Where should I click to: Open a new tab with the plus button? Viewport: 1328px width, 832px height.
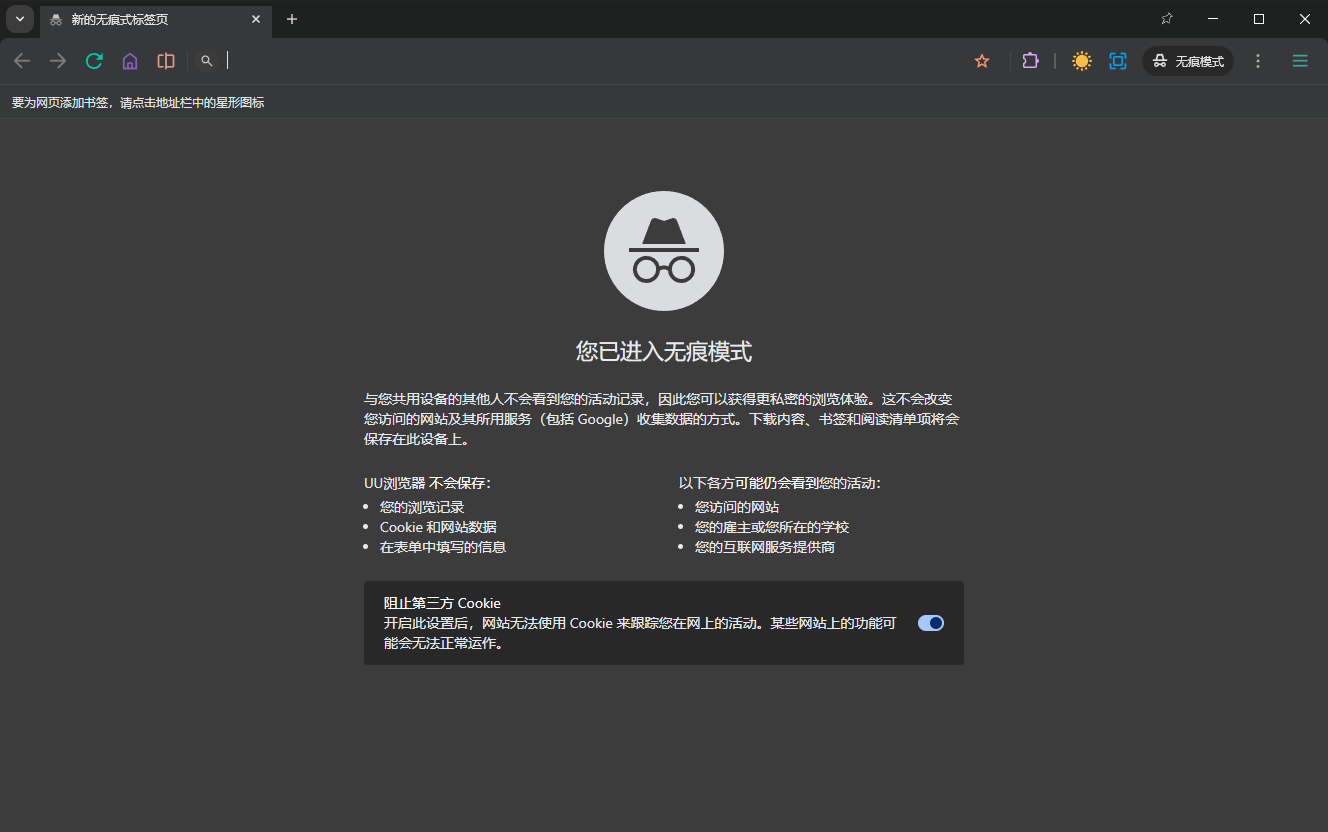coord(292,19)
